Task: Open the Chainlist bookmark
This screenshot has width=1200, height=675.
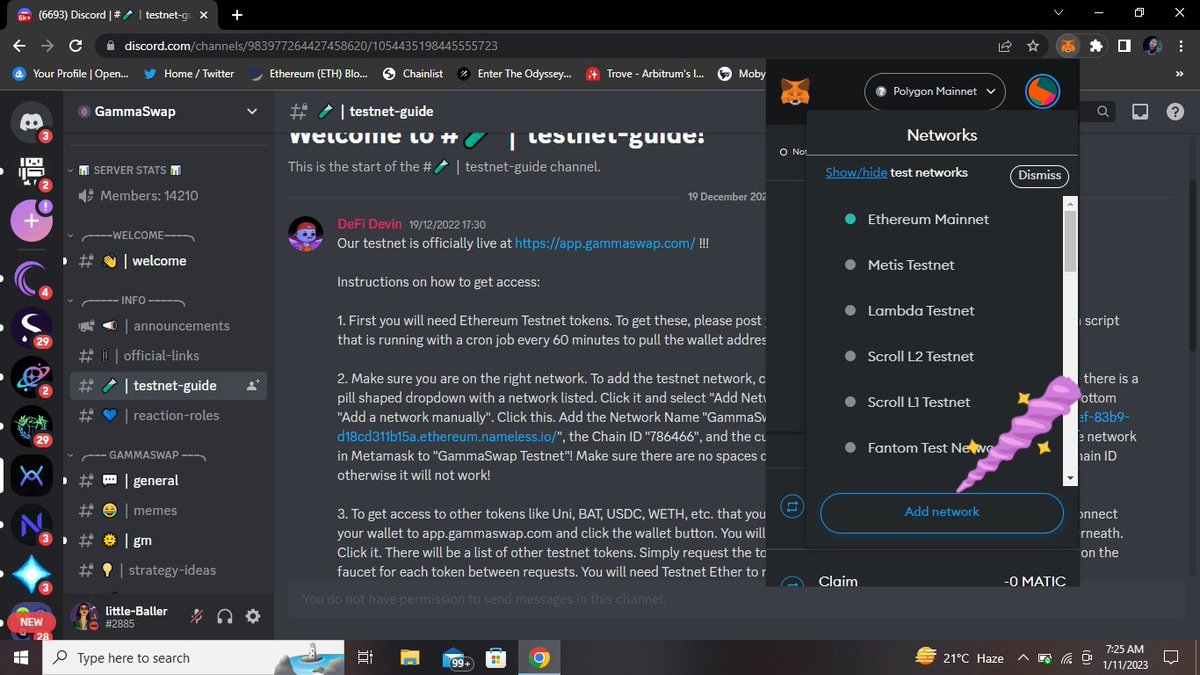Action: point(412,74)
